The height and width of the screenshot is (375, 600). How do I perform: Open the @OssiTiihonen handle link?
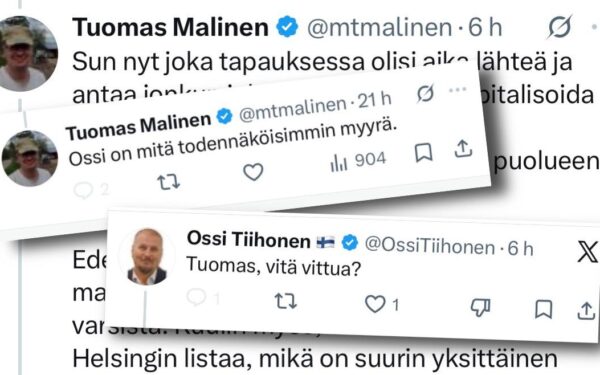click(430, 245)
